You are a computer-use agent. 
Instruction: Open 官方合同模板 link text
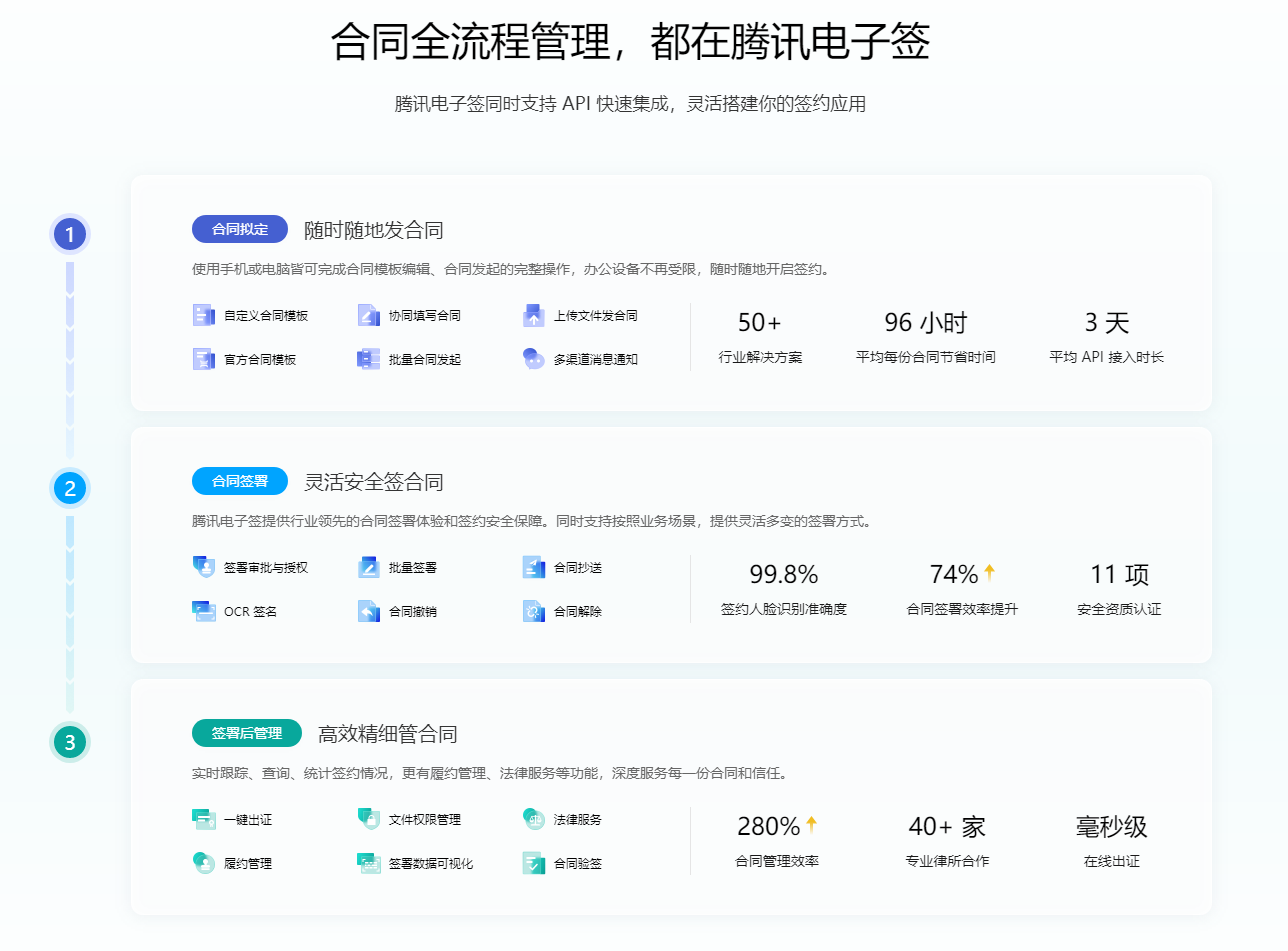pyautogui.click(x=260, y=359)
